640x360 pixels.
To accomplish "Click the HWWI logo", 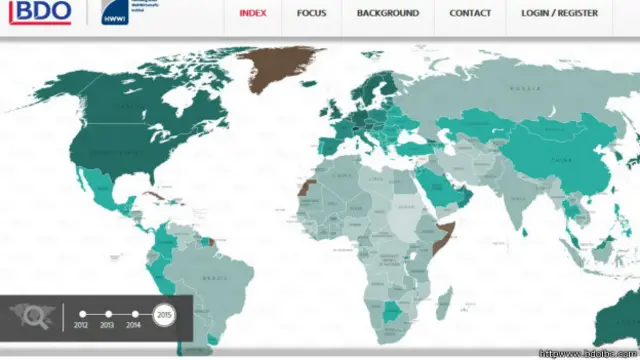I will 115,12.
